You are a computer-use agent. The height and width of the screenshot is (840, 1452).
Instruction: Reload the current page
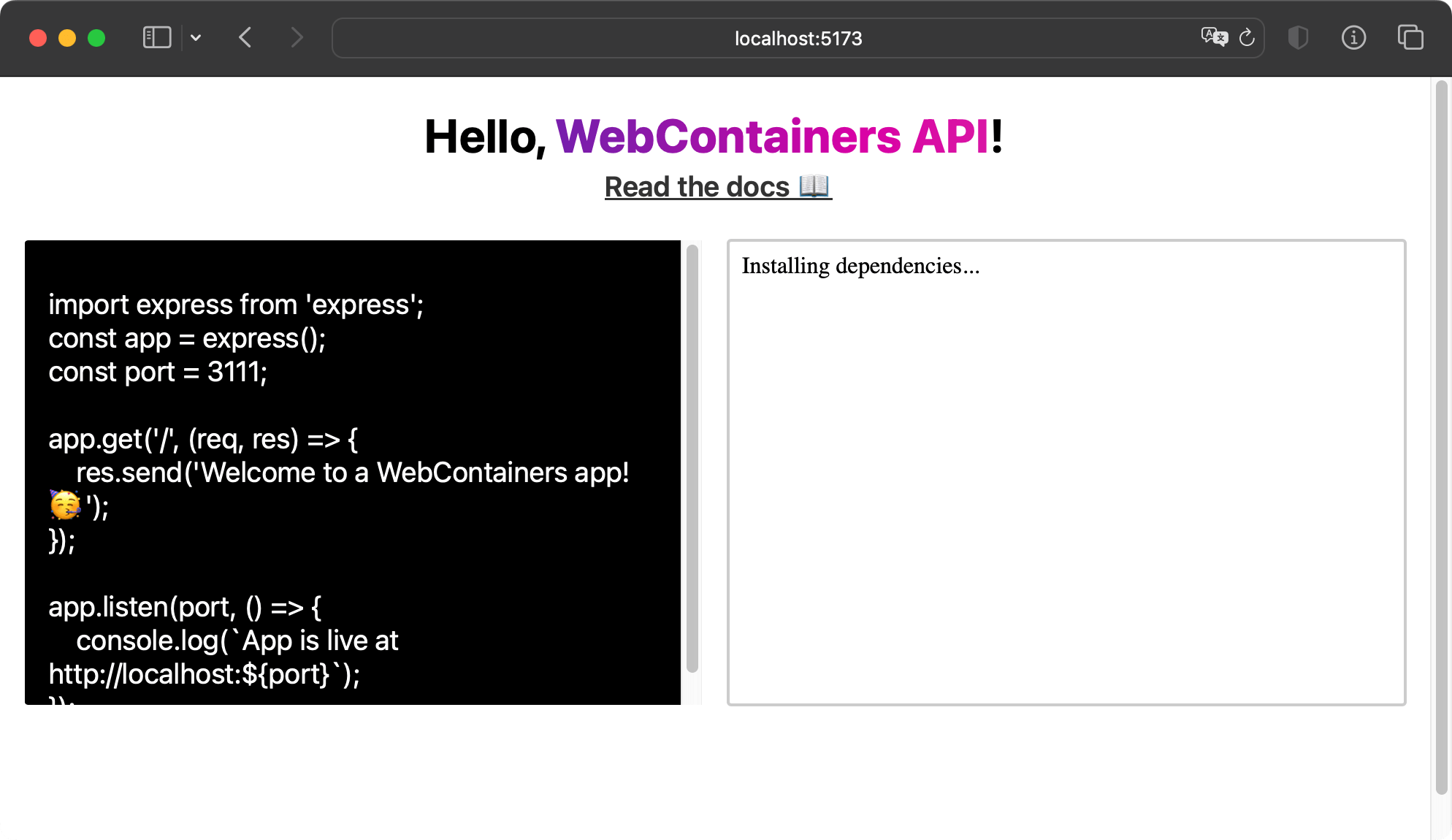pyautogui.click(x=1247, y=37)
